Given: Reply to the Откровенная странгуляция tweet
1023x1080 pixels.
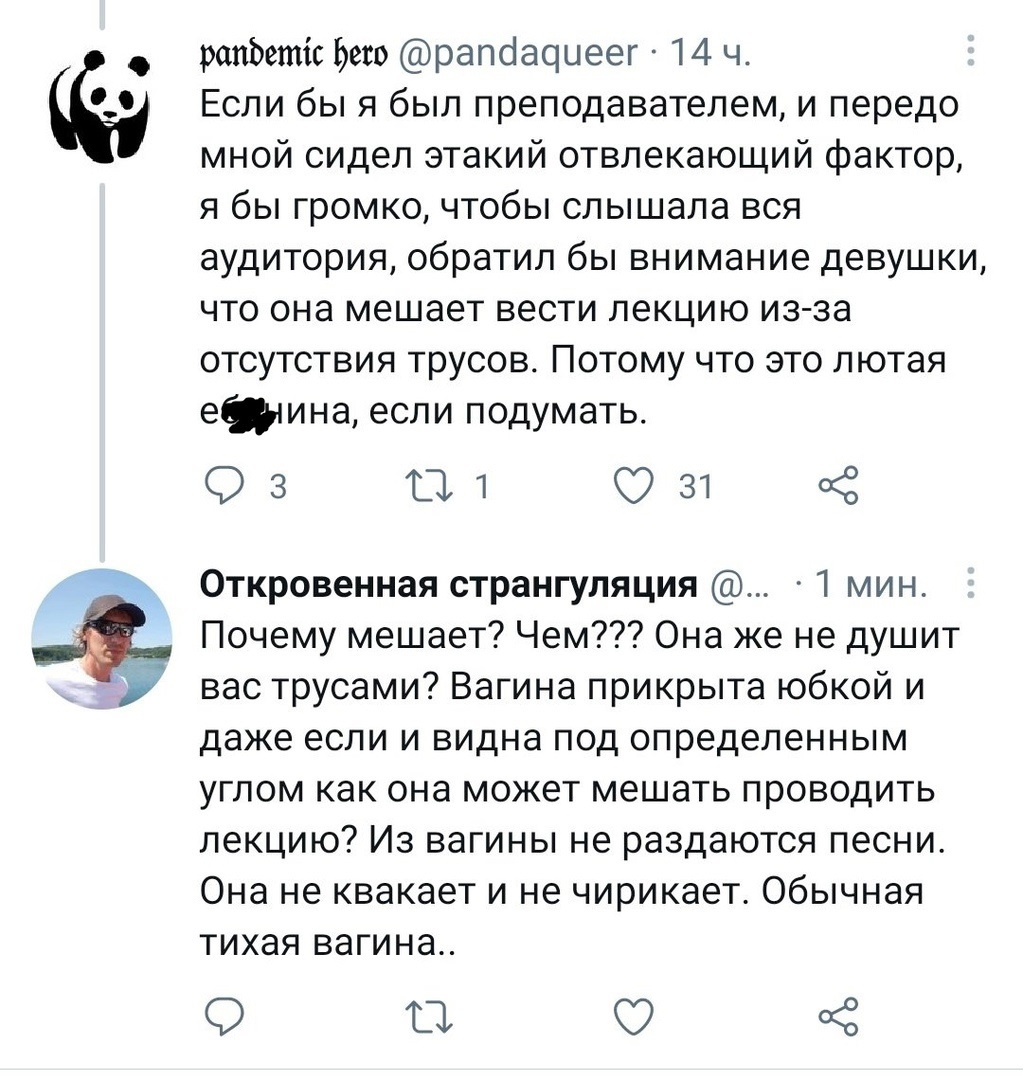Looking at the screenshot, I should [x=219, y=1017].
